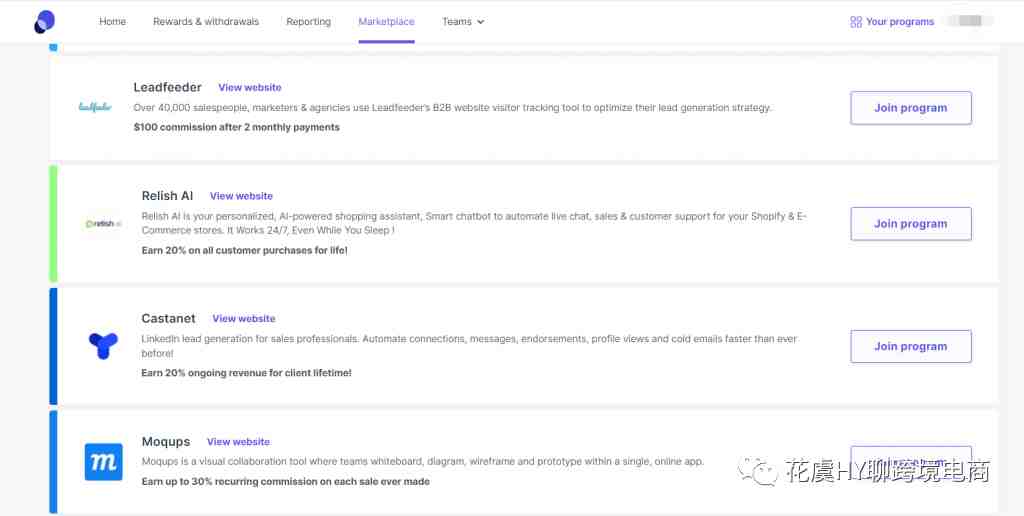Open Your programs link
Viewport: 1024px width, 516px height.
coord(900,22)
